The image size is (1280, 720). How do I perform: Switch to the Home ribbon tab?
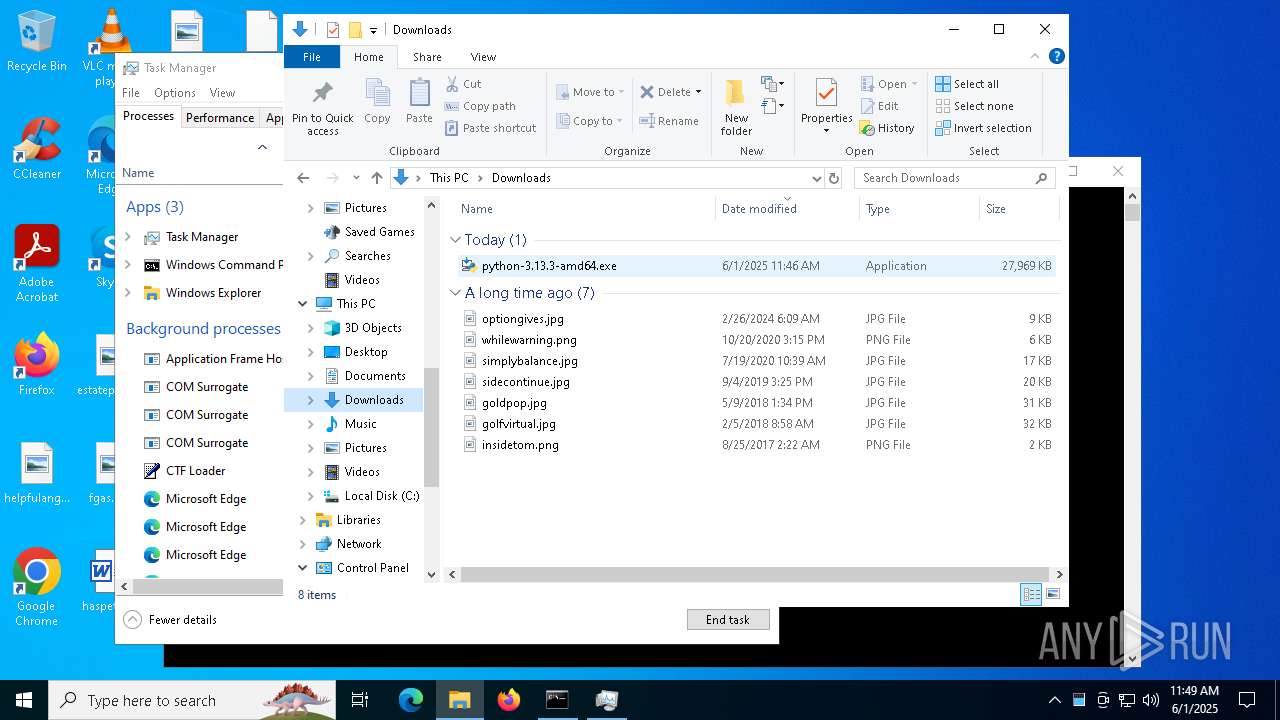click(369, 57)
